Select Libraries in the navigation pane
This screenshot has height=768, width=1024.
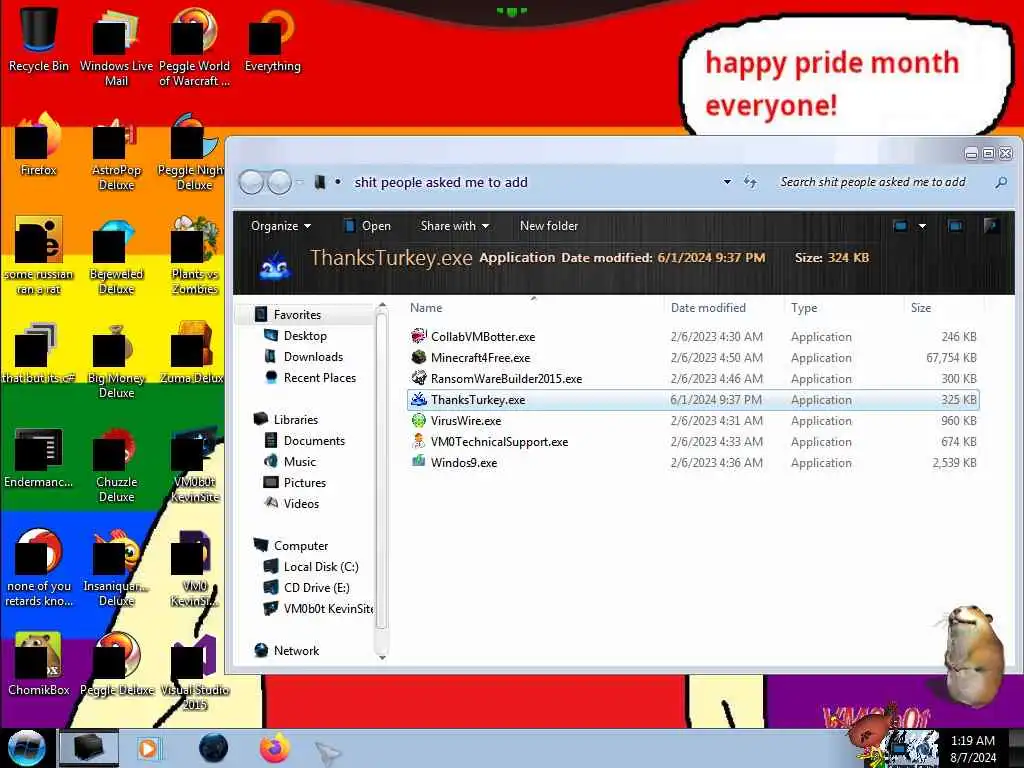[x=295, y=420]
